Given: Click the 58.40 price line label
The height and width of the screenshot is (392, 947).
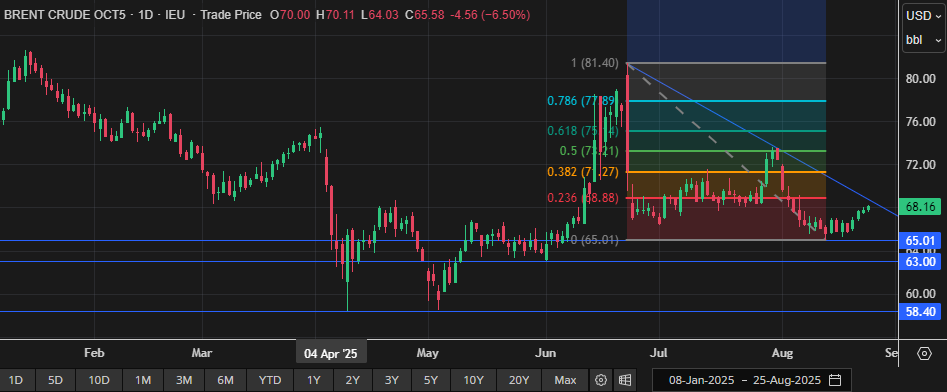Looking at the screenshot, I should (x=920, y=312).
